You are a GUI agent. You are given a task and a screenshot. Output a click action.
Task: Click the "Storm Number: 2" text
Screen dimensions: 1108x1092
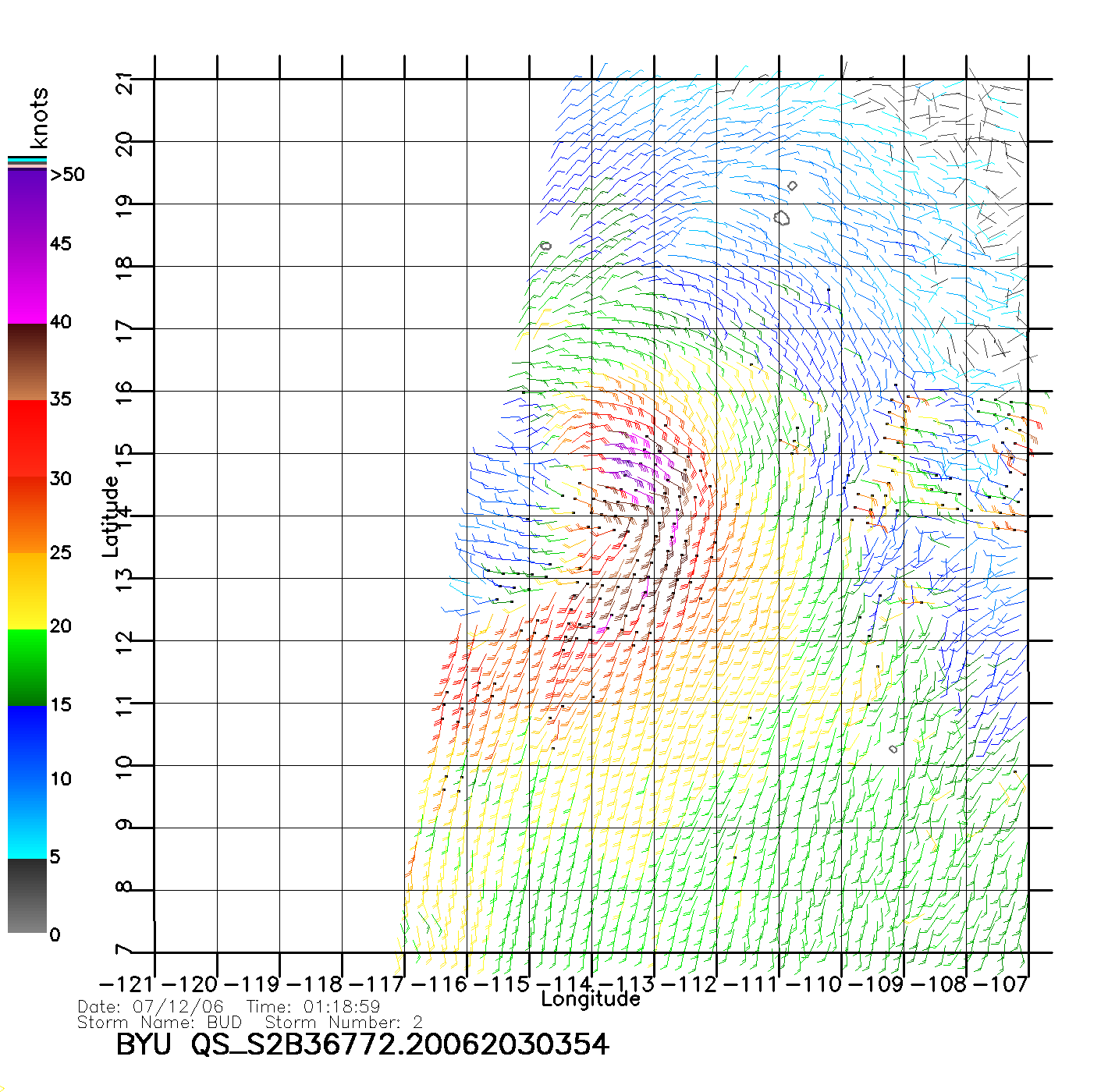click(x=343, y=1023)
